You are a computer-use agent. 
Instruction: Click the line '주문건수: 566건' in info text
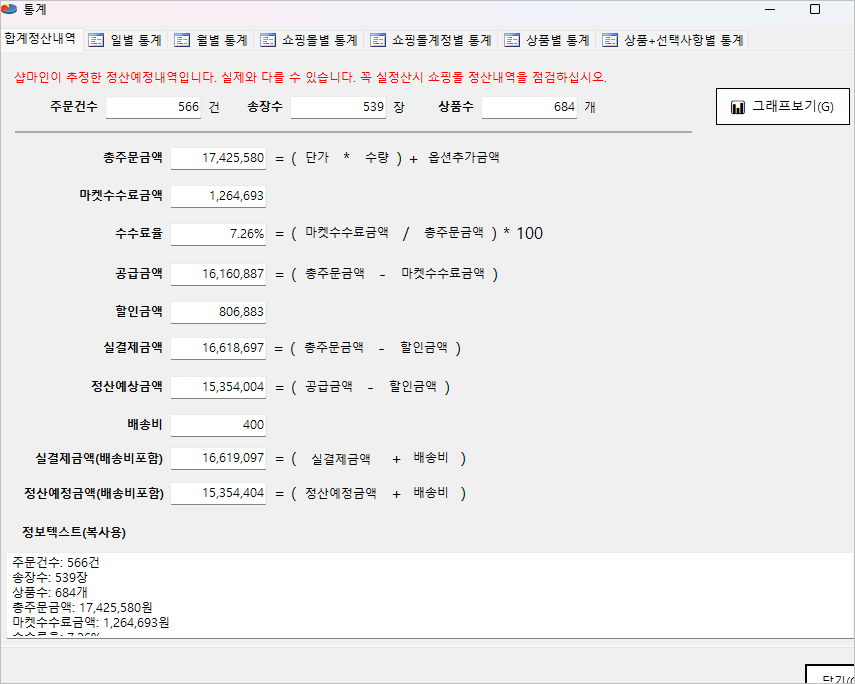[56, 562]
